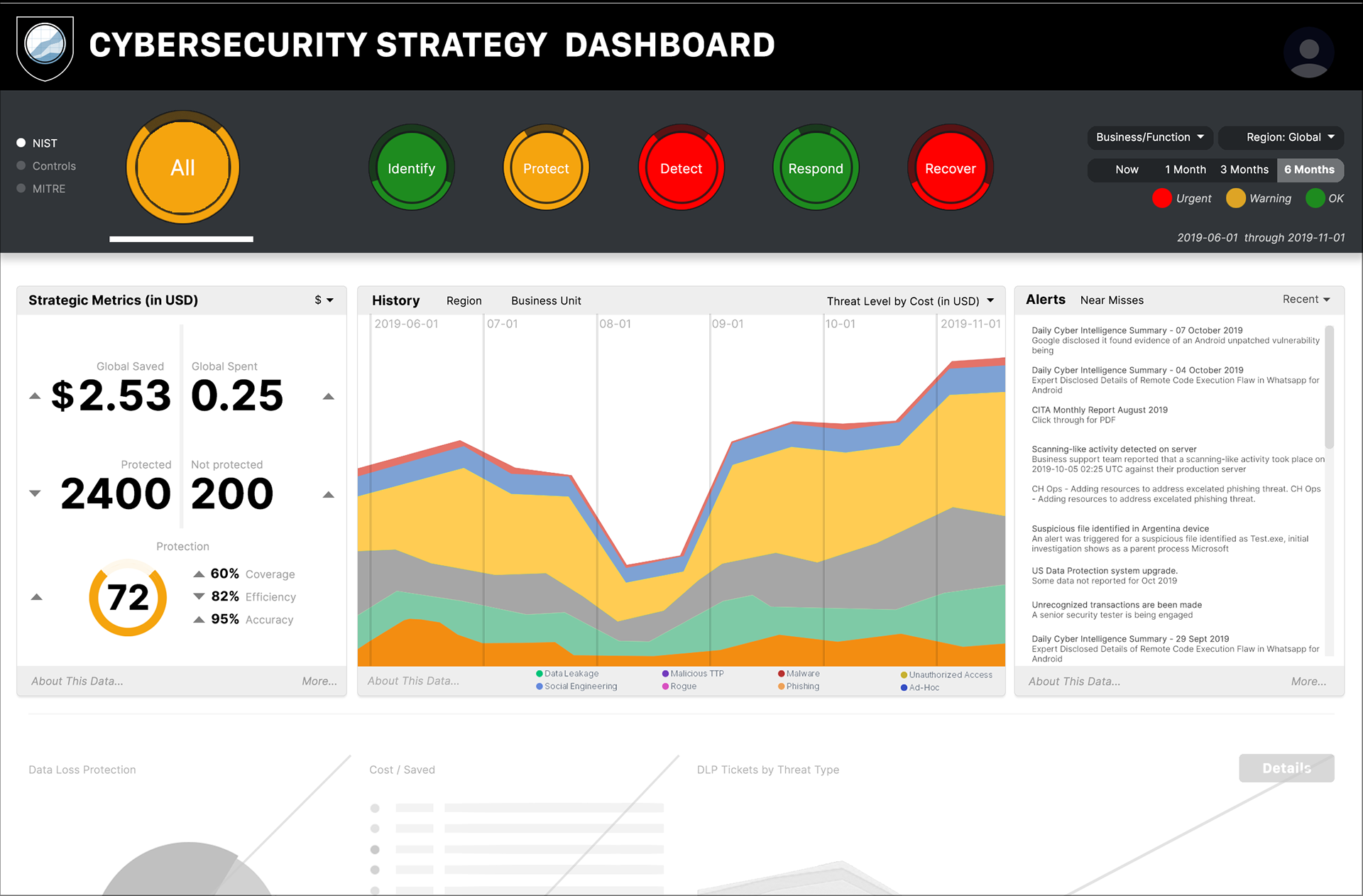
Task: Switch to the Business Unit tab
Action: tap(546, 300)
